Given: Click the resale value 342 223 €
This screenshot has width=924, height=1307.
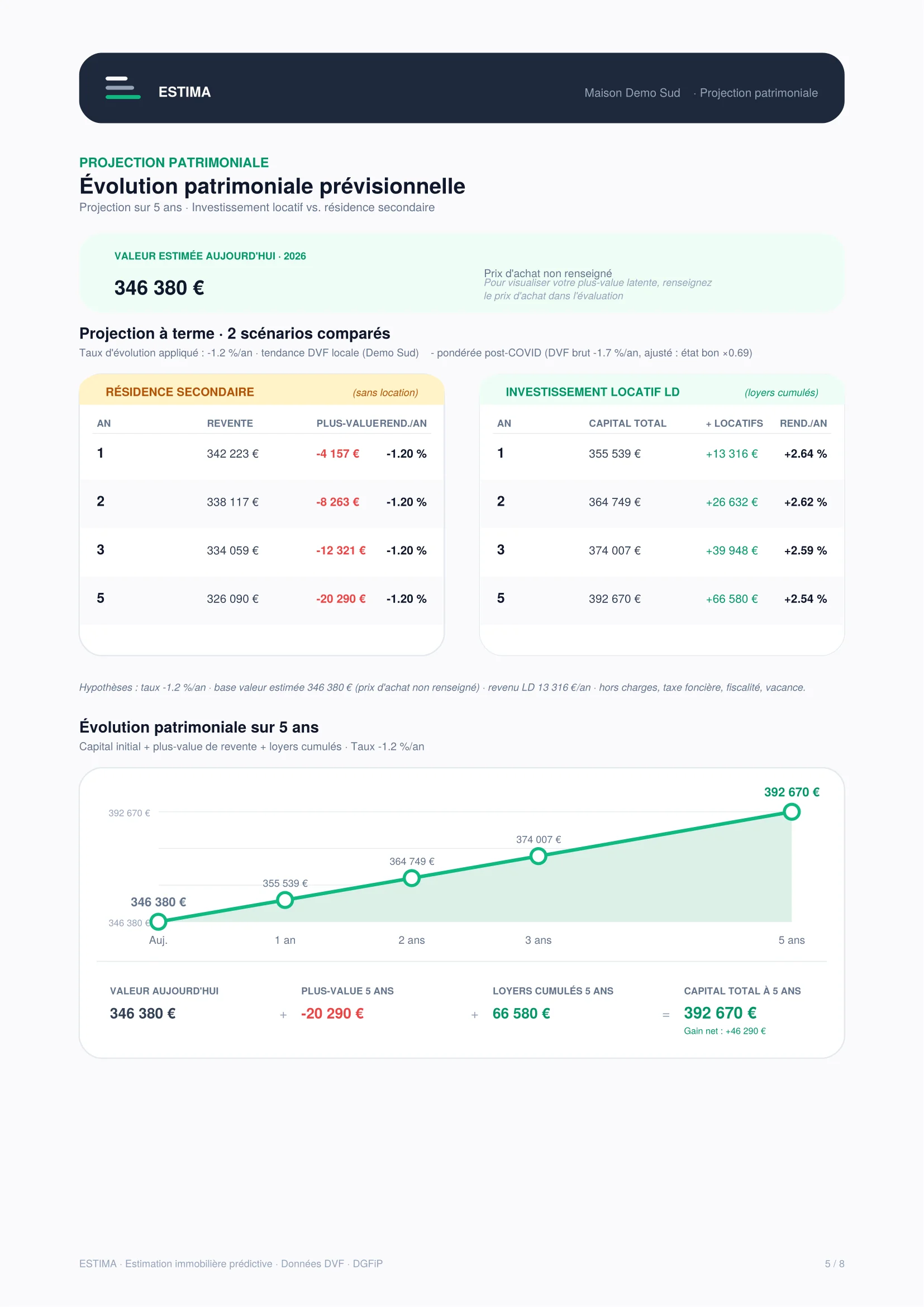Looking at the screenshot, I should [x=232, y=454].
